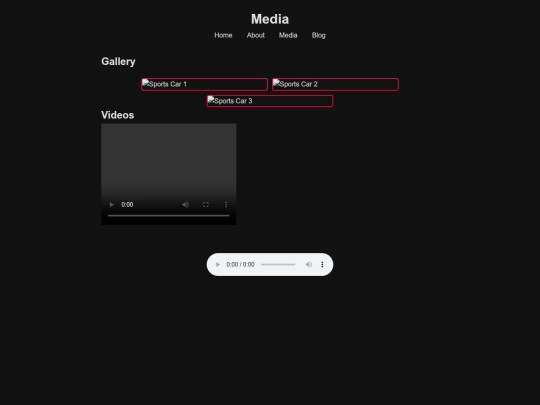Screen dimensions: 540x405
Task: Go to the Home page
Action: click(x=223, y=35)
